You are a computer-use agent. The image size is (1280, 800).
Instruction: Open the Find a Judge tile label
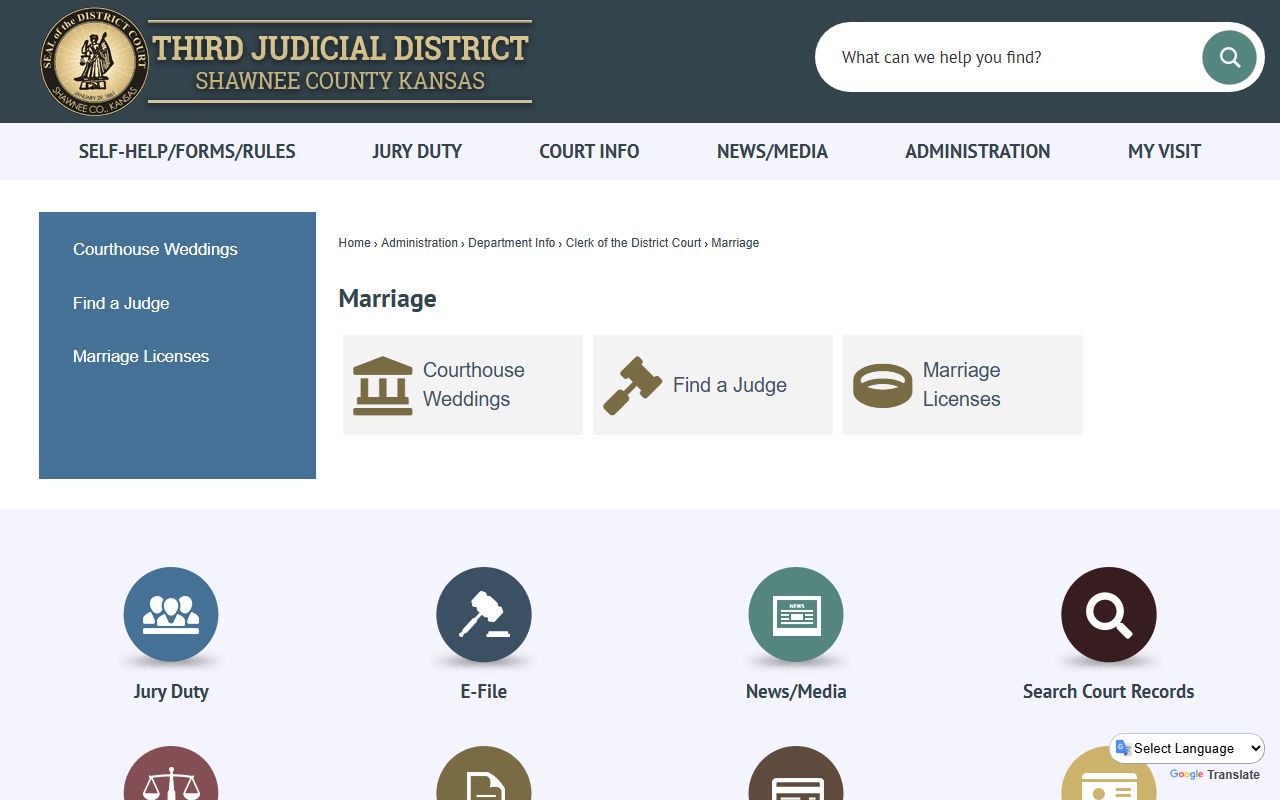click(730, 385)
